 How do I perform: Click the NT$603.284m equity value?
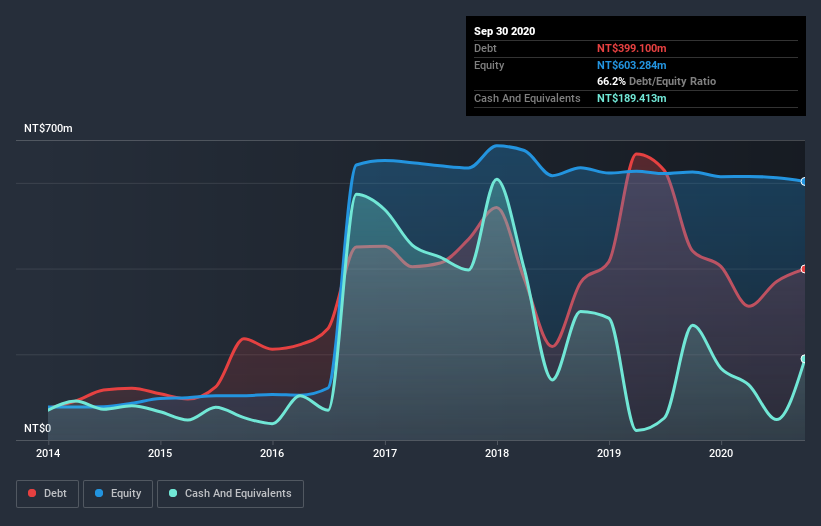[631, 65]
